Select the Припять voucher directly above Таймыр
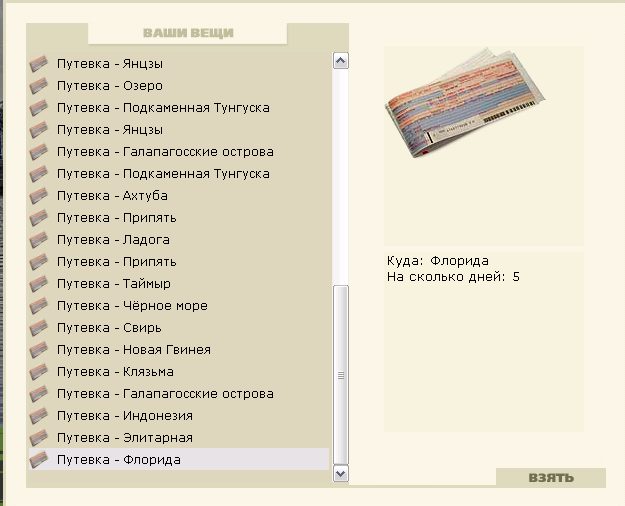The image size is (625, 506). click(179, 262)
